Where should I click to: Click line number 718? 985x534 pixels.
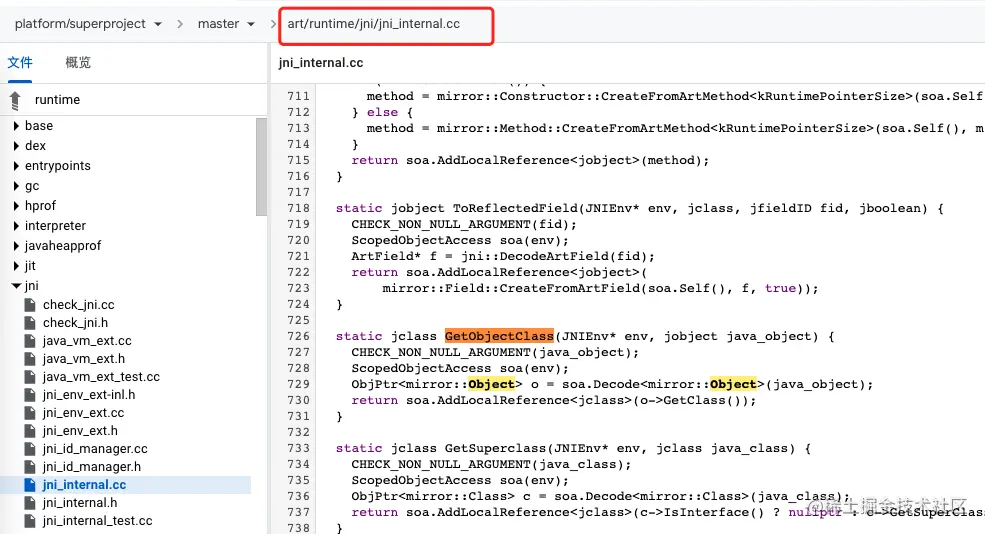298,208
